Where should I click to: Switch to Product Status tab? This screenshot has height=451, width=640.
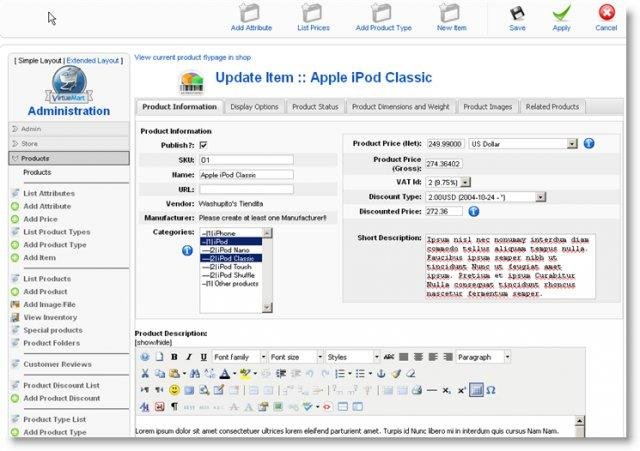pos(315,107)
